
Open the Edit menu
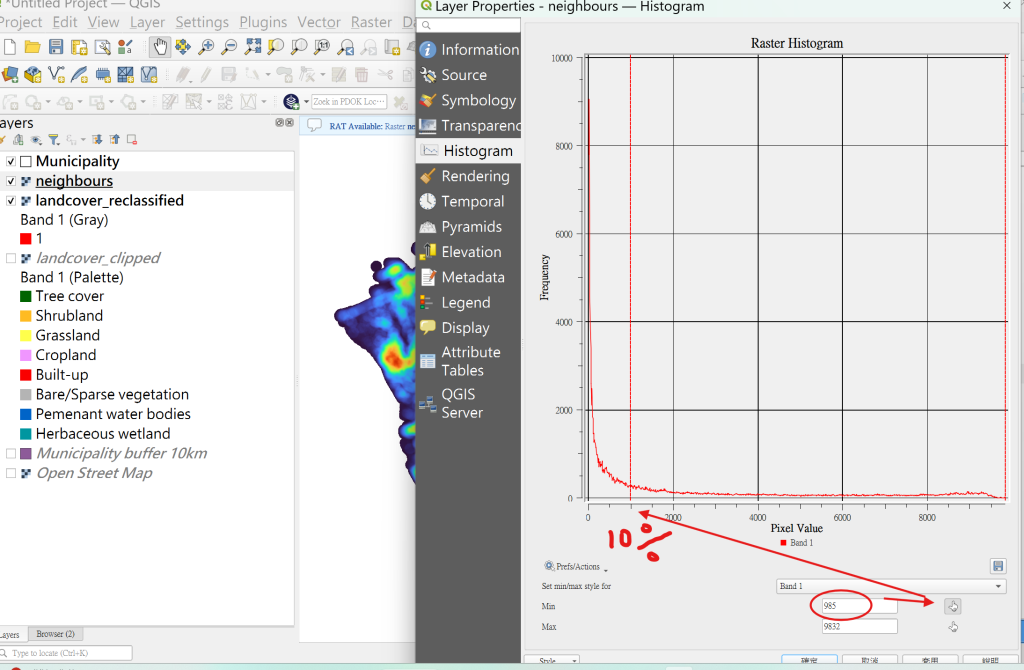click(x=65, y=22)
